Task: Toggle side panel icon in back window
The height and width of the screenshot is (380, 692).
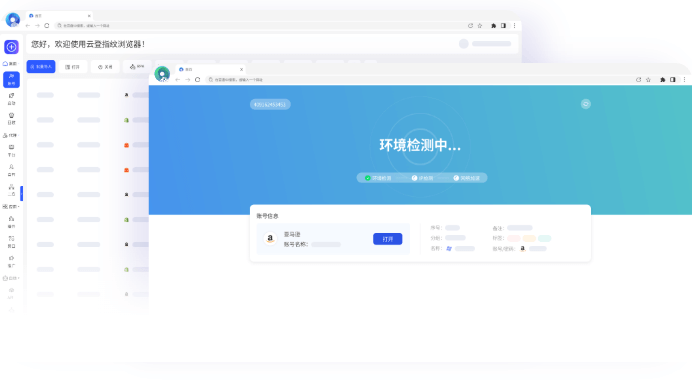Action: pyautogui.click(x=504, y=26)
